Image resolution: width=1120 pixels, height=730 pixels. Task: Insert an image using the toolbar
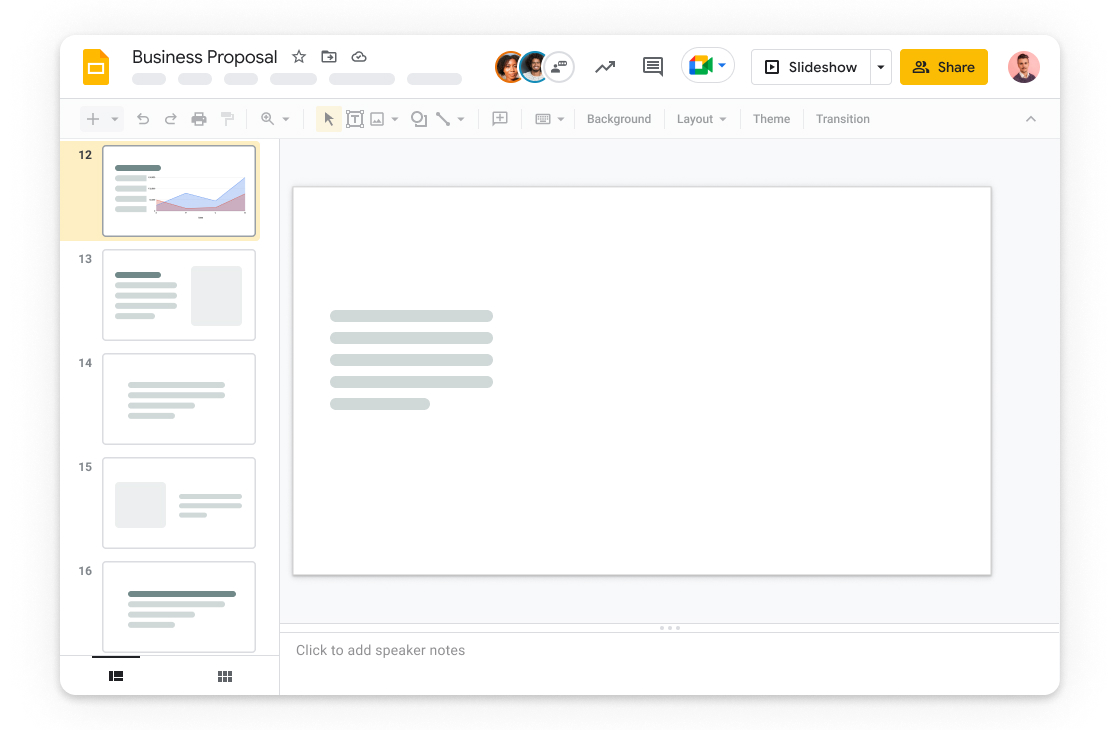376,118
